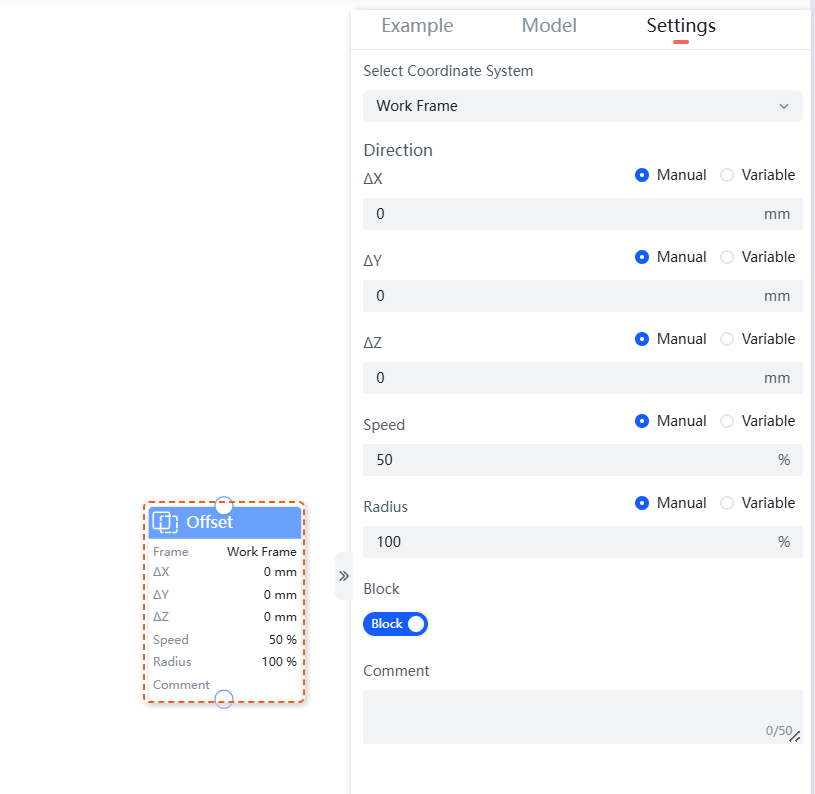The image size is (815, 794).
Task: Click the bottom connector circle on Offset node
Action: (x=224, y=699)
